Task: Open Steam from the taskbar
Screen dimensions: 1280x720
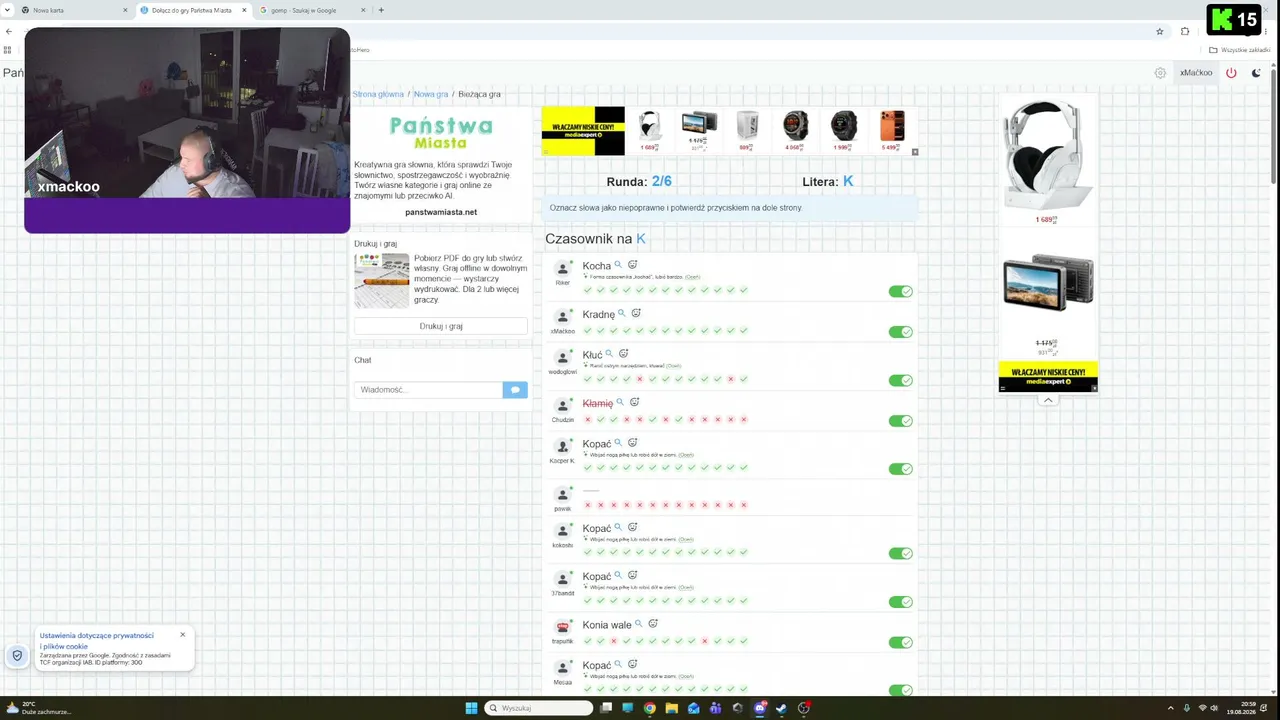Action: tap(782, 708)
